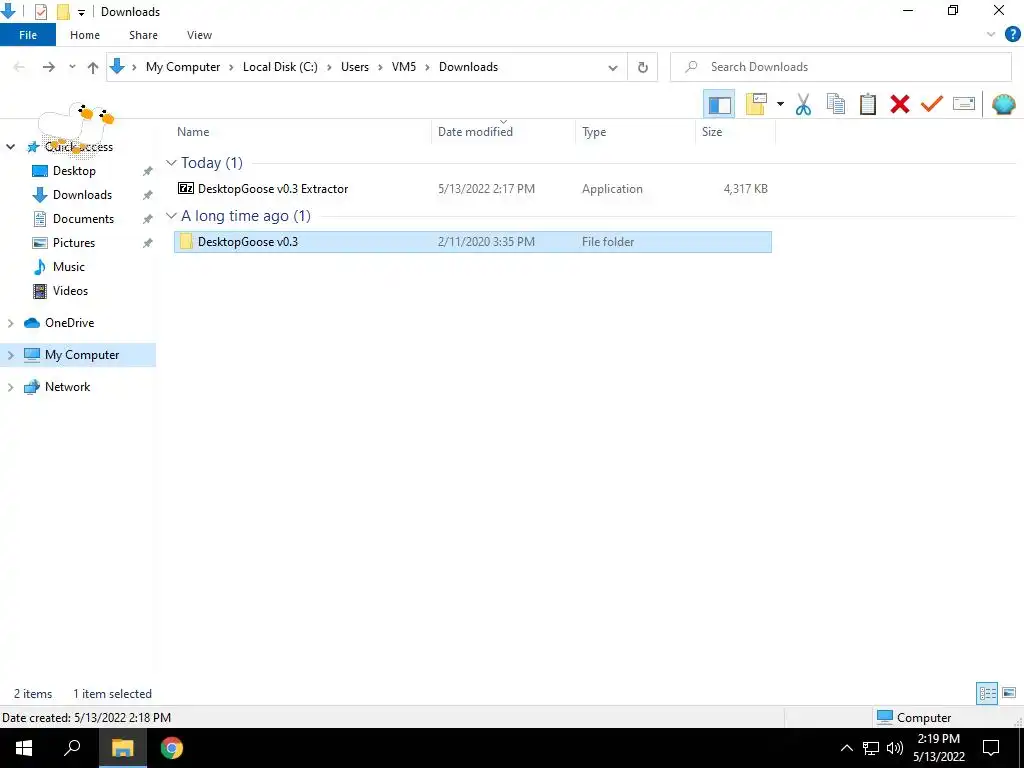
Task: Open Documents in the navigation pane
Action: [x=83, y=219]
